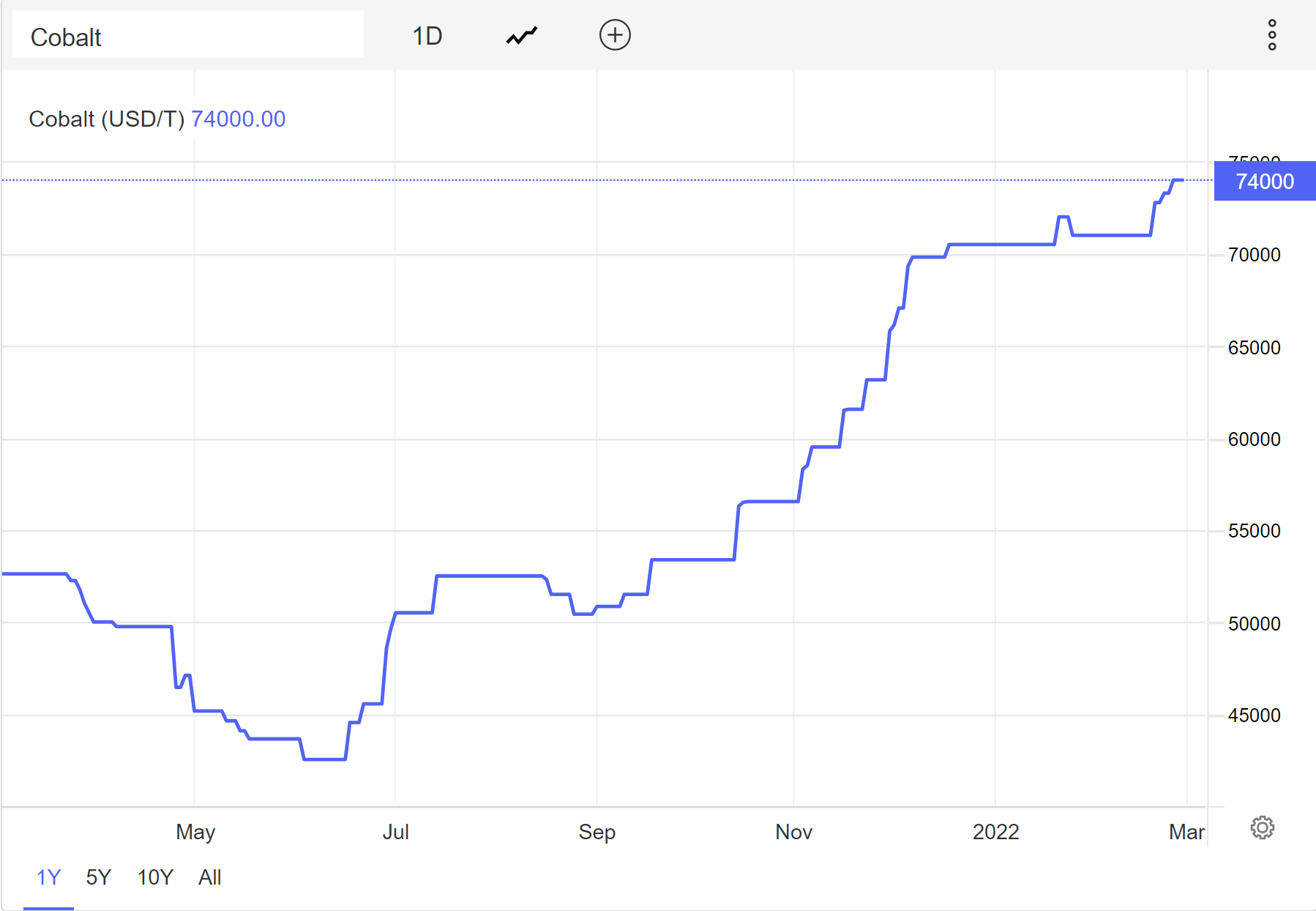Open the chart type line icon
Viewport: 1316px width, 911px height.
click(x=522, y=35)
